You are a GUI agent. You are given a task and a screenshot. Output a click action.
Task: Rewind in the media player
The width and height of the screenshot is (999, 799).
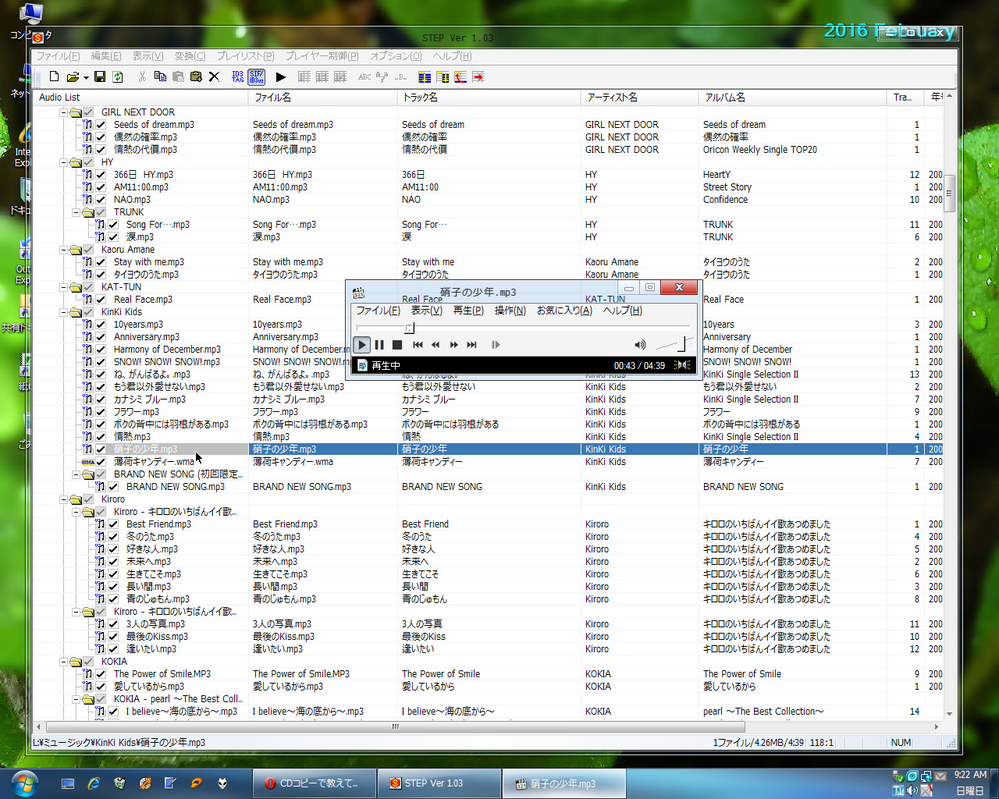(435, 345)
